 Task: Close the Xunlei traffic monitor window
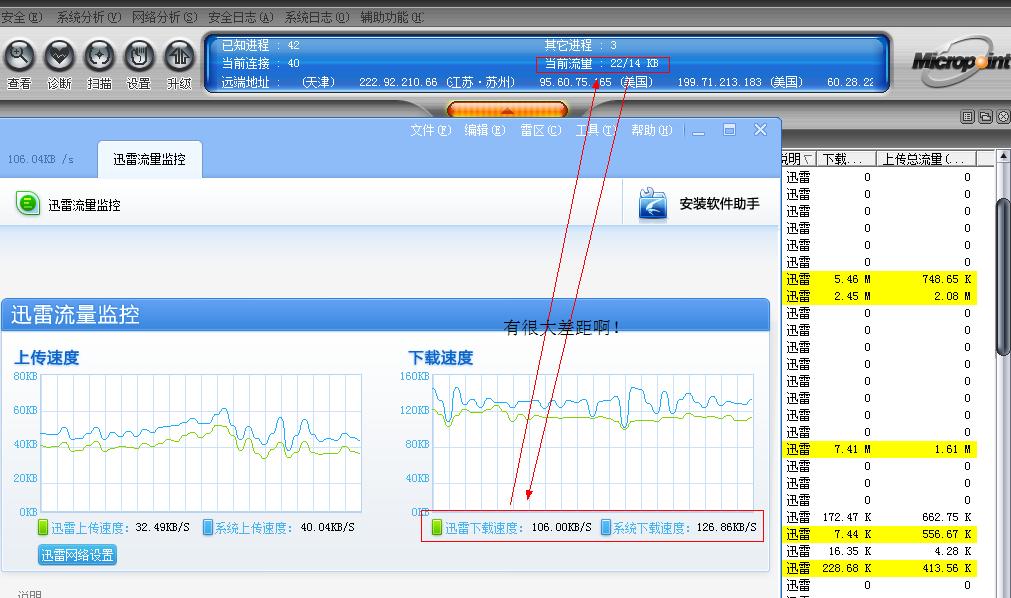coord(760,130)
